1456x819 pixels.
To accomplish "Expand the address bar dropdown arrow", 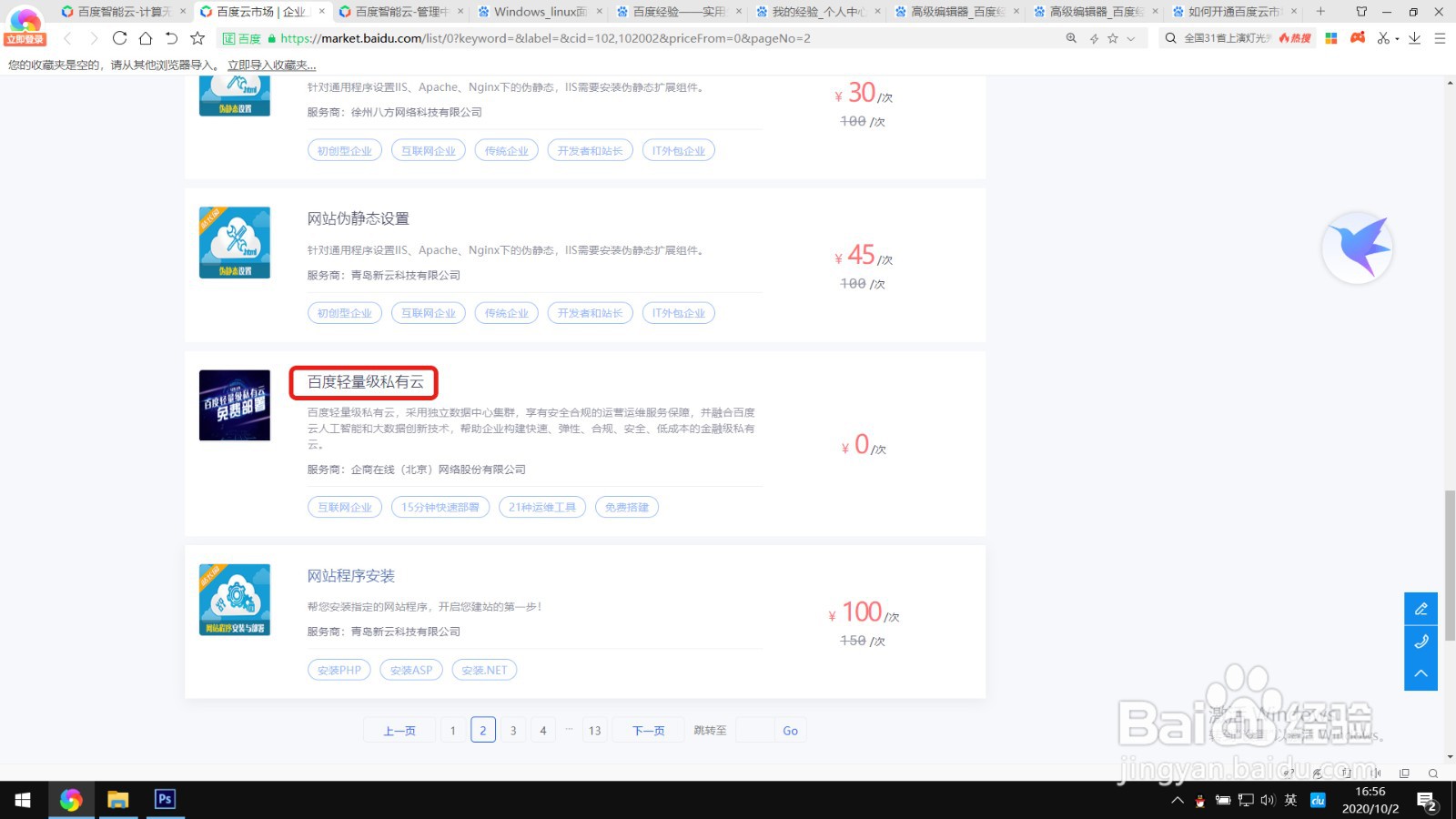I will (x=1131, y=38).
